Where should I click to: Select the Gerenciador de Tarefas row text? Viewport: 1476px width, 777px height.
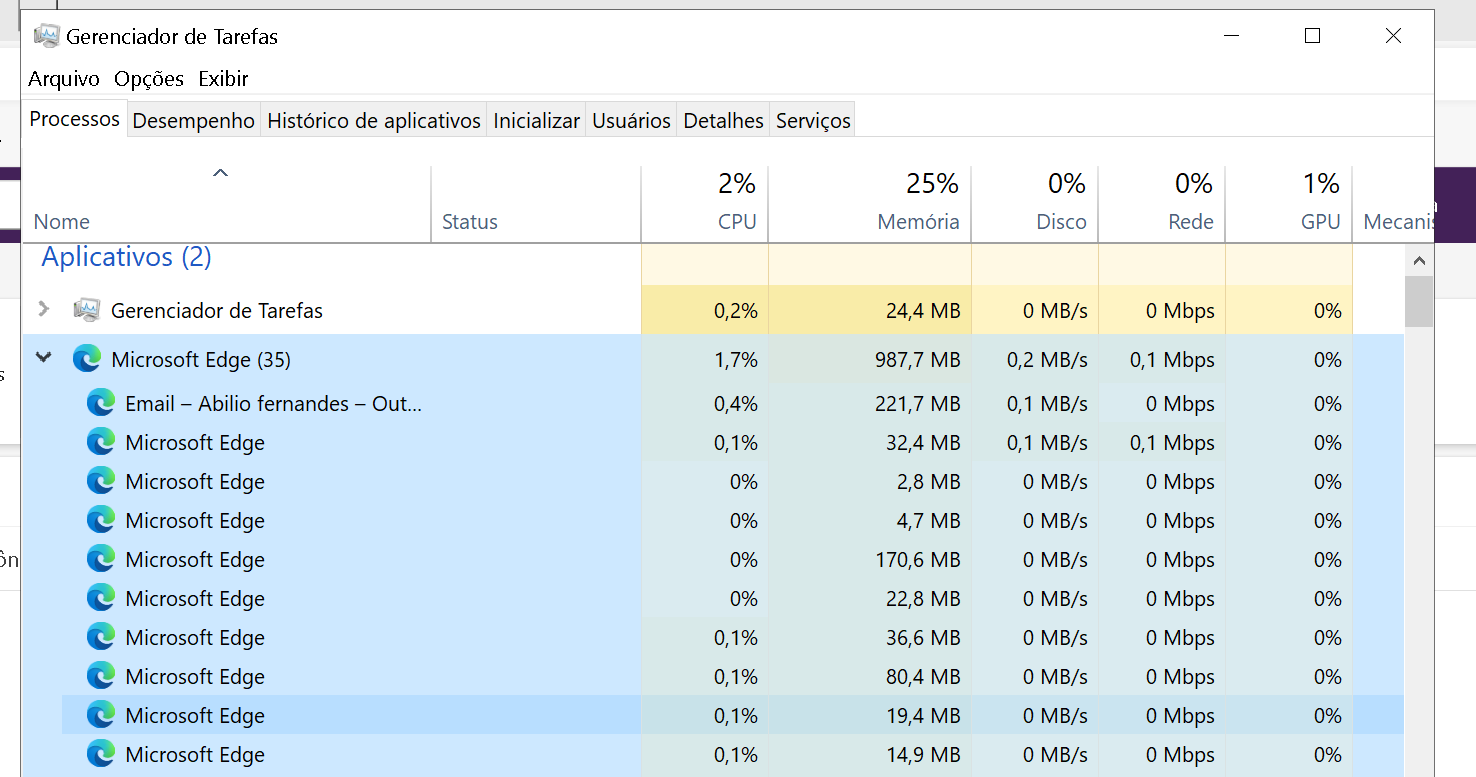tap(217, 311)
